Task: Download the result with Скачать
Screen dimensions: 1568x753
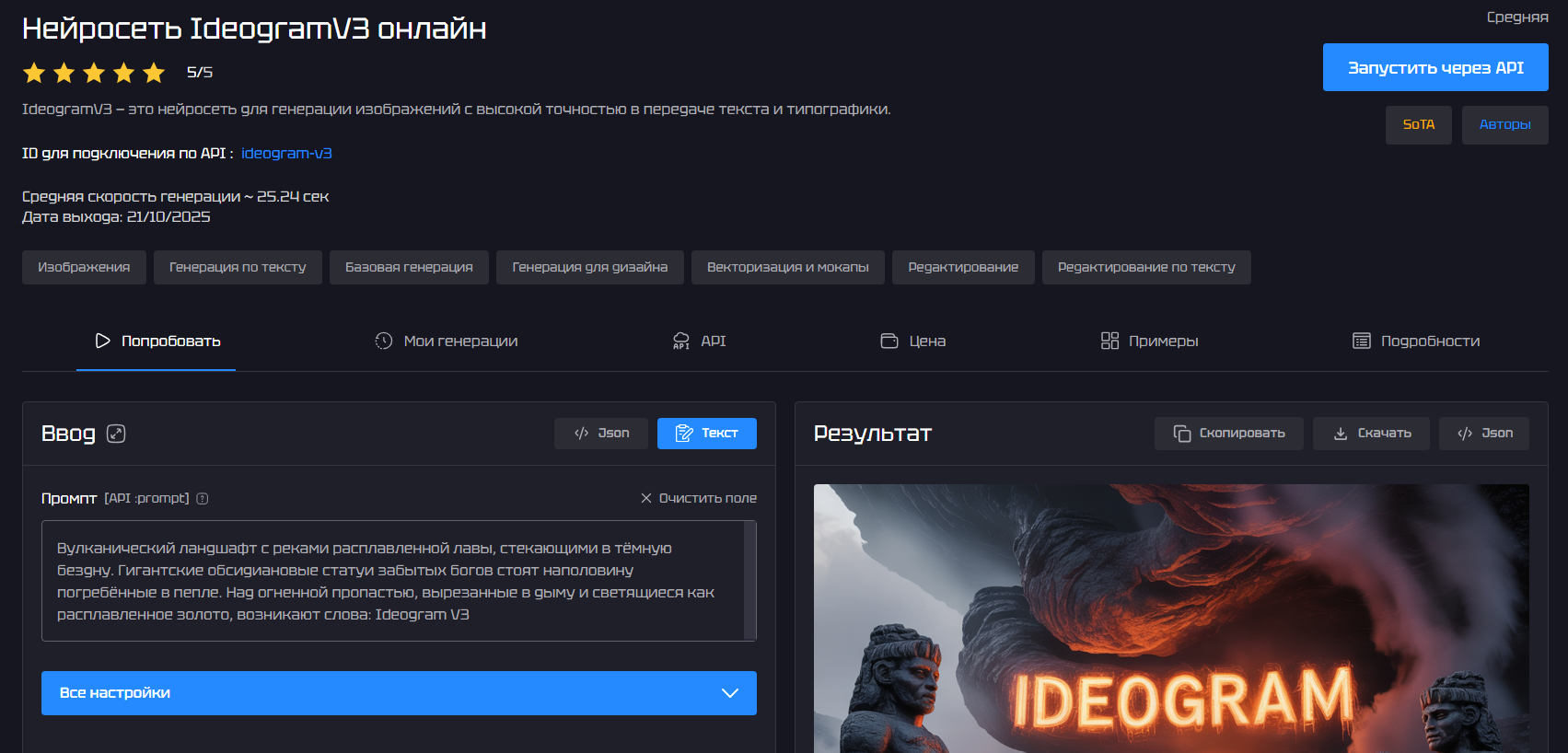Action: click(1371, 434)
